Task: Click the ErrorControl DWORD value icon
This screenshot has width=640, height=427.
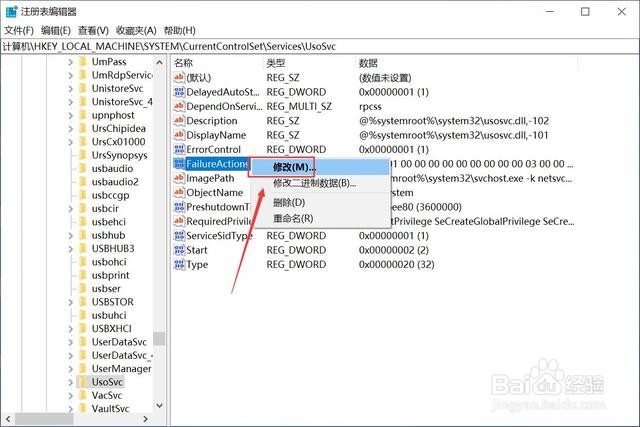Action: tap(179, 149)
